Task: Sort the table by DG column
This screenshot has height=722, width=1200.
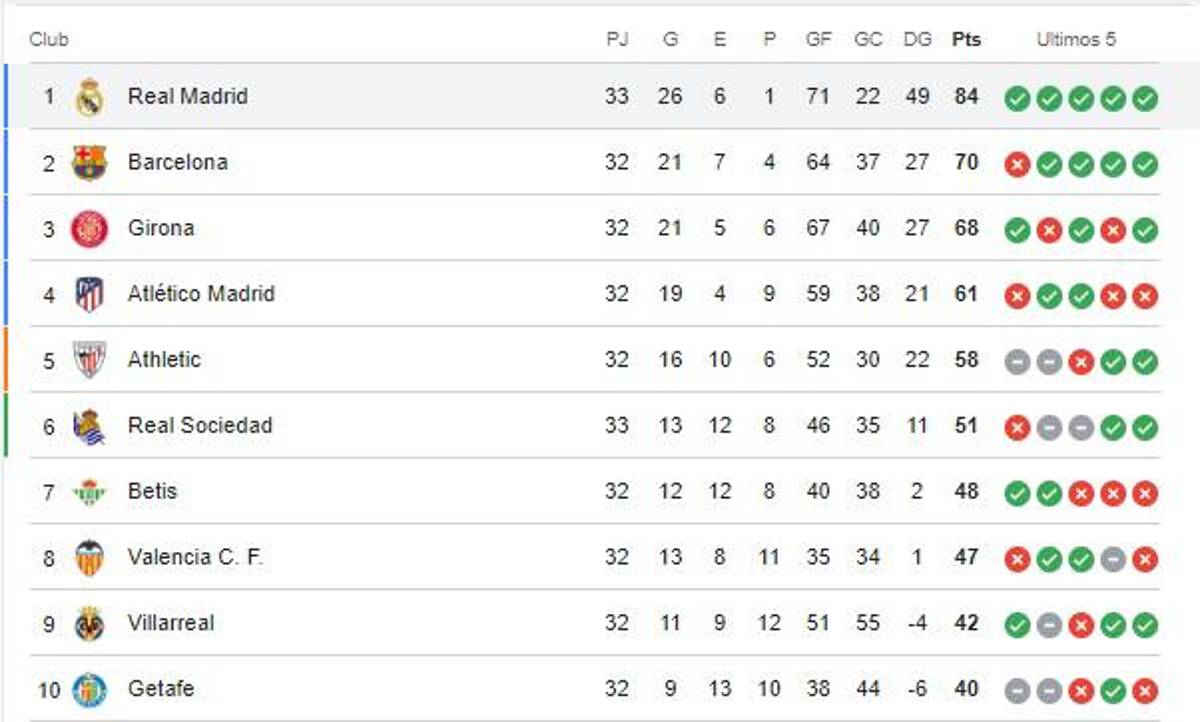Action: click(x=916, y=40)
